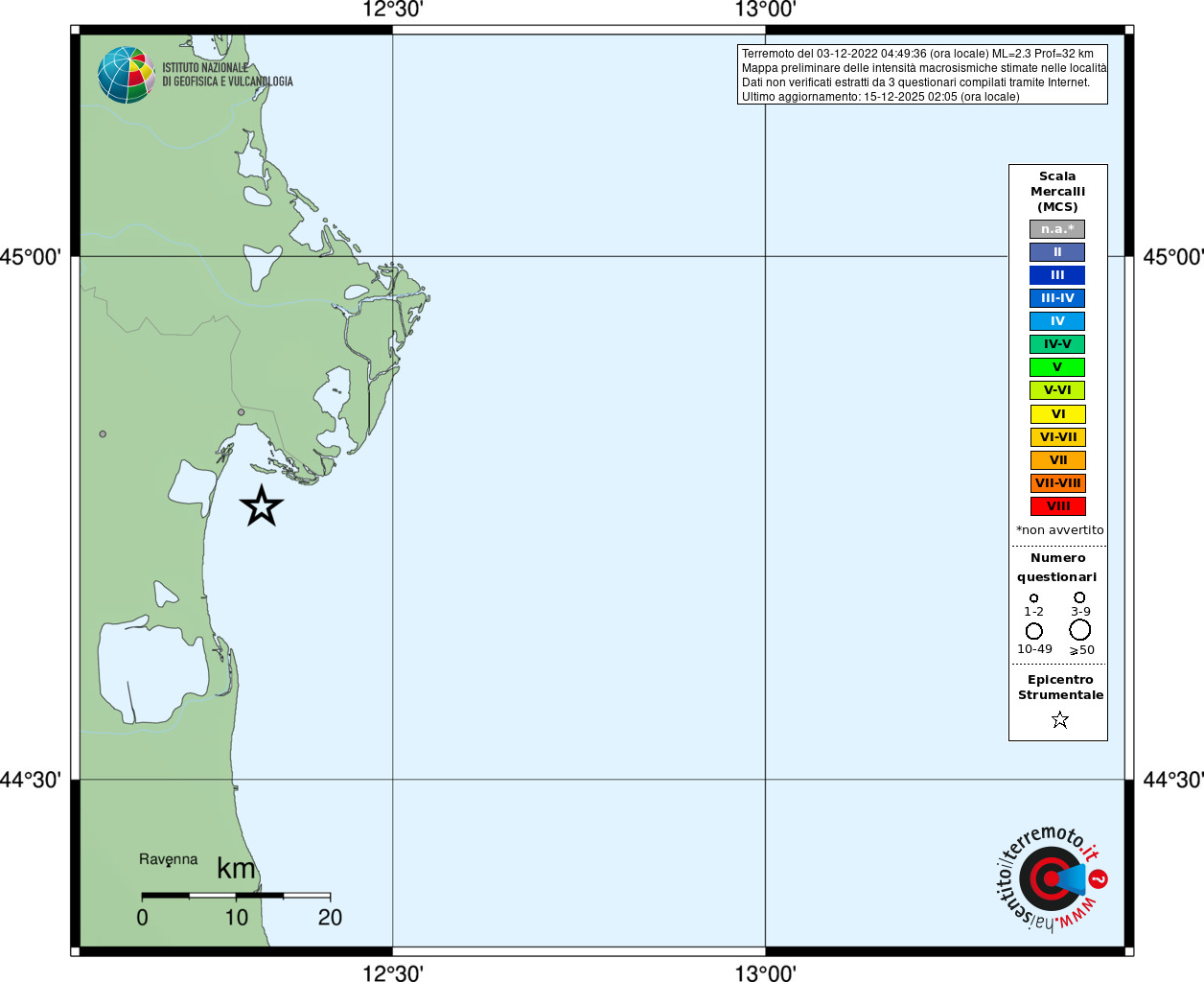
Task: Click the earthquake info text box
Action: (x=922, y=75)
